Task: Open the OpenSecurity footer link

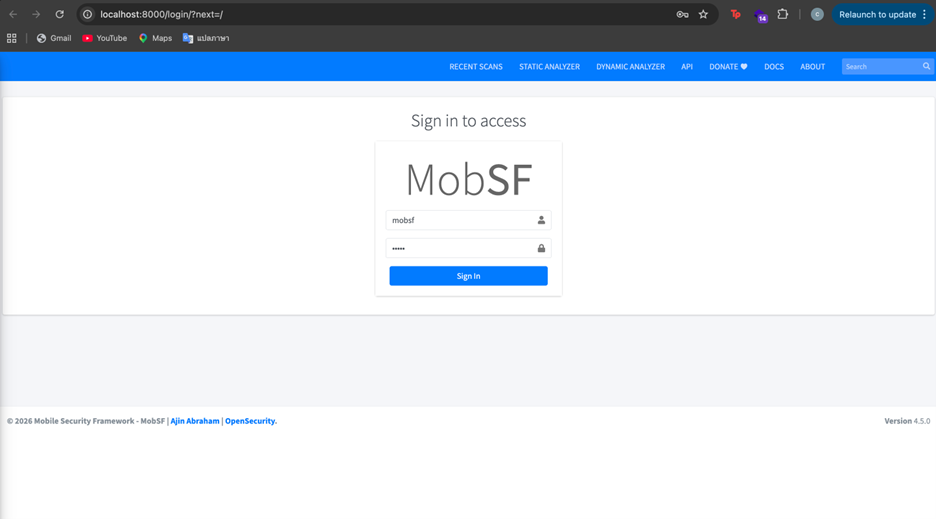Action: click(251, 421)
